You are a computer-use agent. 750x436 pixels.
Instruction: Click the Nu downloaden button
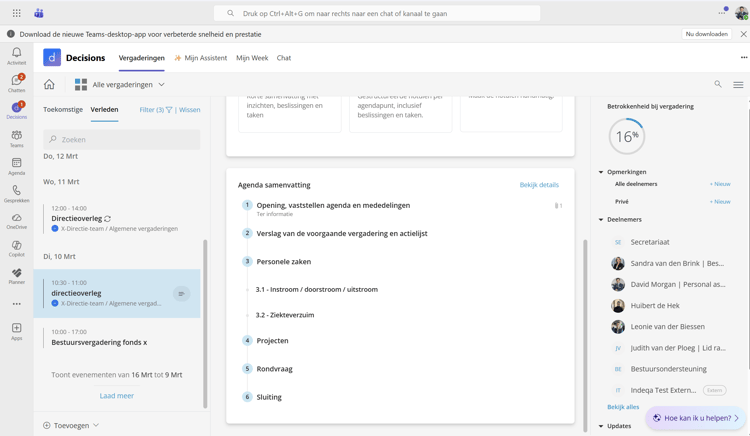click(x=706, y=34)
